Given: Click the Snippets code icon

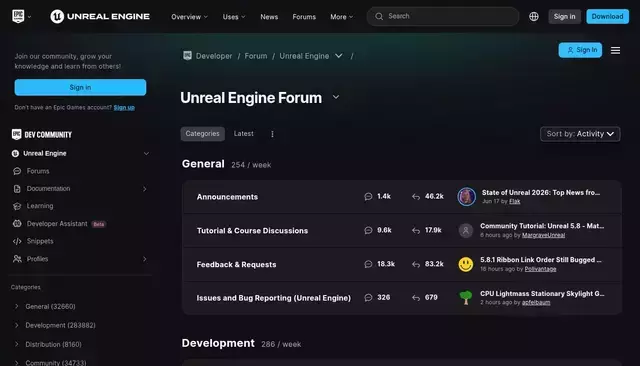Looking at the screenshot, I should tap(17, 241).
